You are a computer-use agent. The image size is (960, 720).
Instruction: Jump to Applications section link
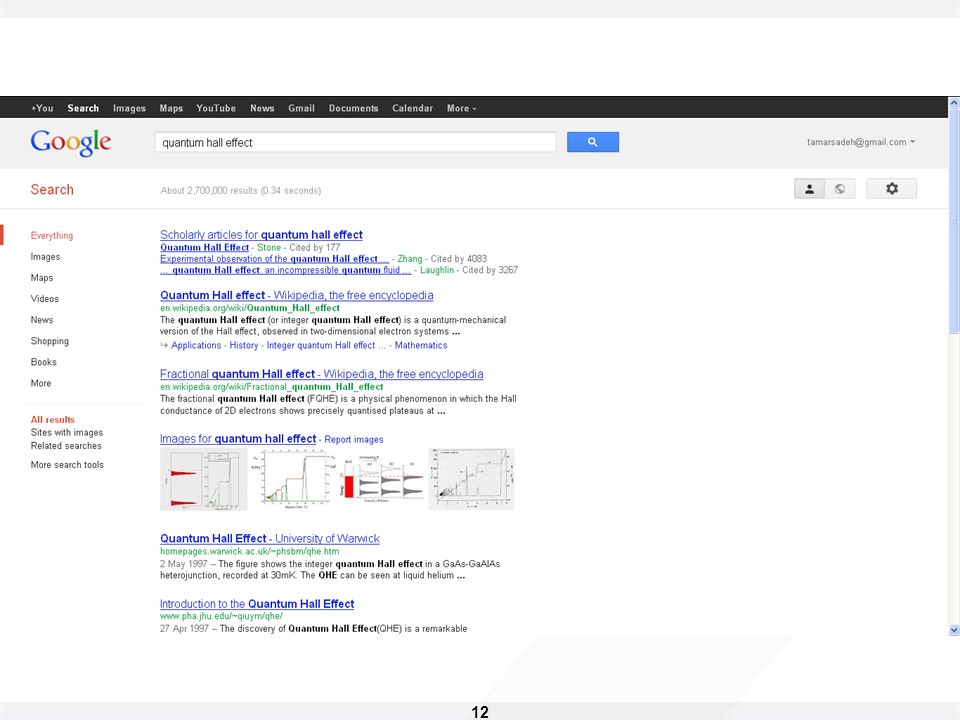click(x=196, y=345)
